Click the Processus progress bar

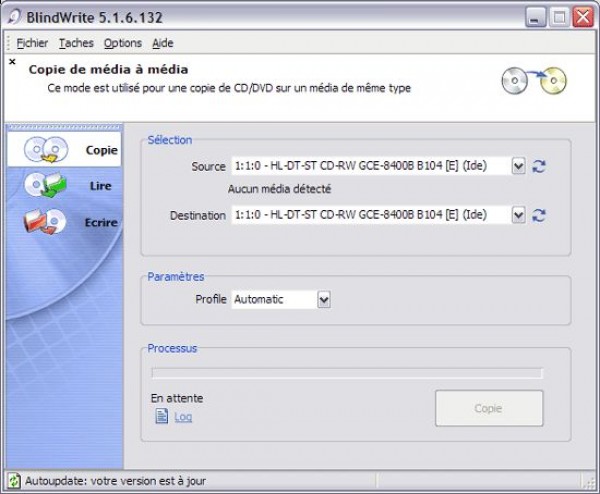coord(347,373)
